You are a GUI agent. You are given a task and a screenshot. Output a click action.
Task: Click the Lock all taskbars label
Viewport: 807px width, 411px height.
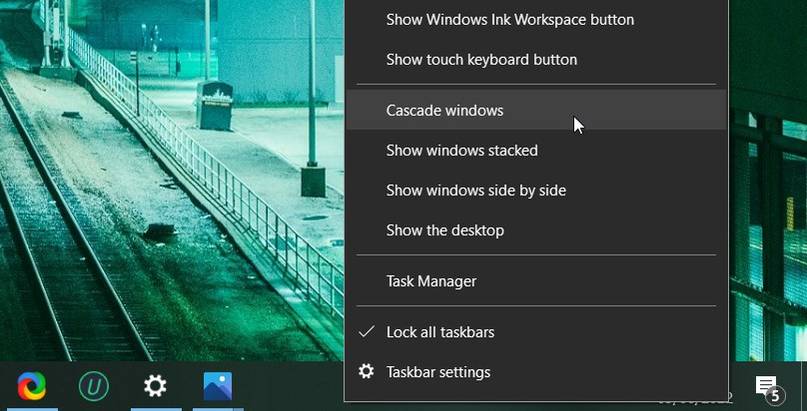coord(440,331)
